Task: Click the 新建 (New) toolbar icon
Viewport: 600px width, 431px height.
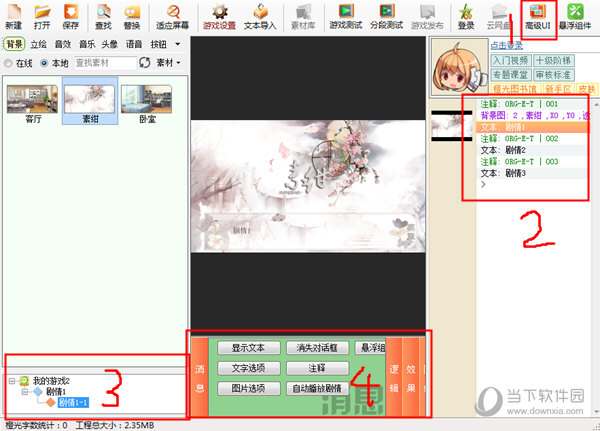Action: coord(14,16)
